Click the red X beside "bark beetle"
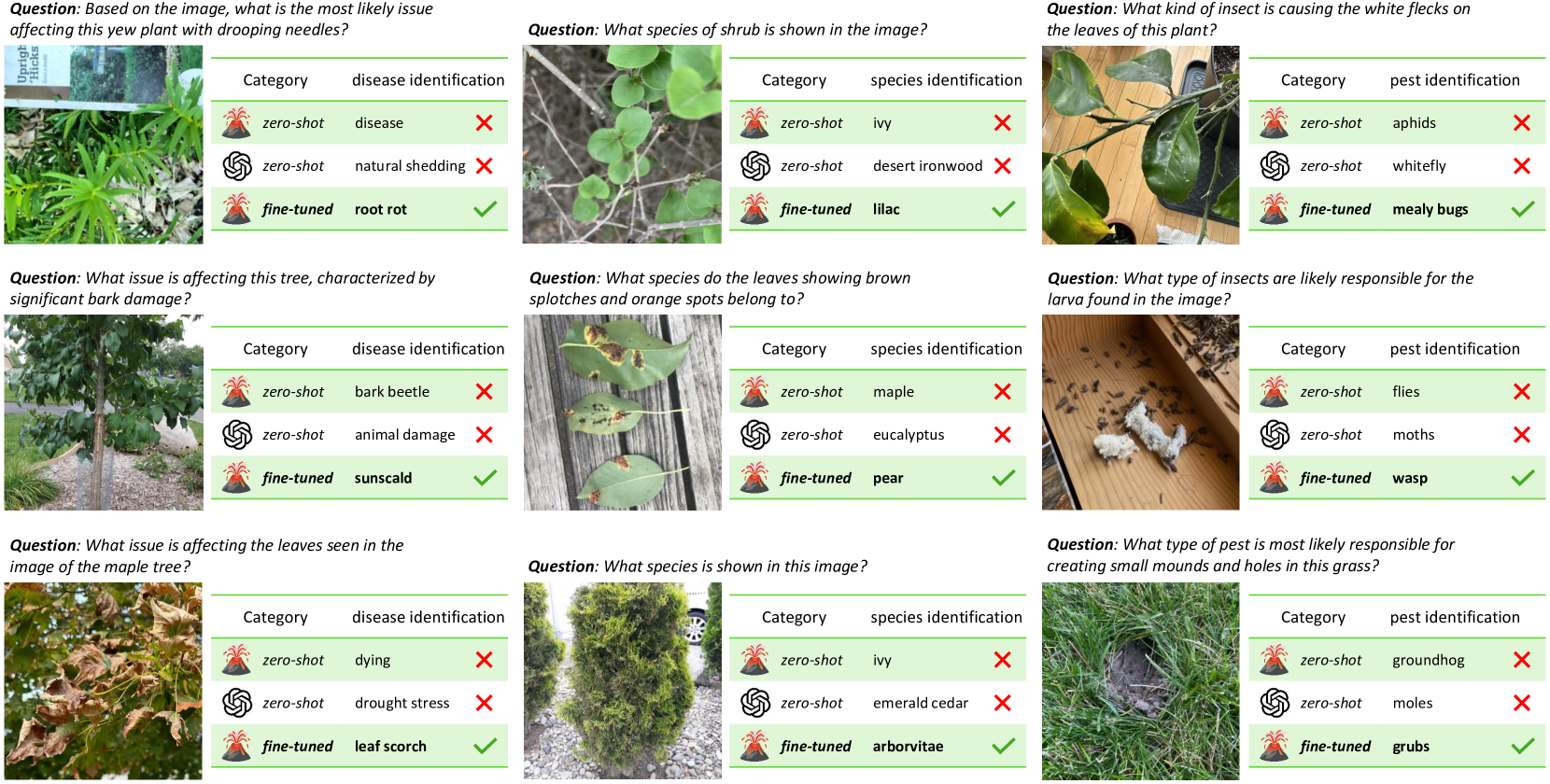This screenshot has width=1550, height=784. click(484, 392)
